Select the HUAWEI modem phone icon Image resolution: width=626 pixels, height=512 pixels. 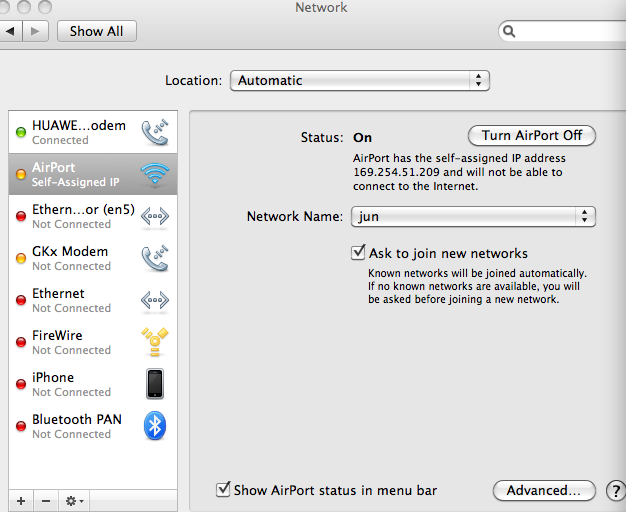pos(155,132)
